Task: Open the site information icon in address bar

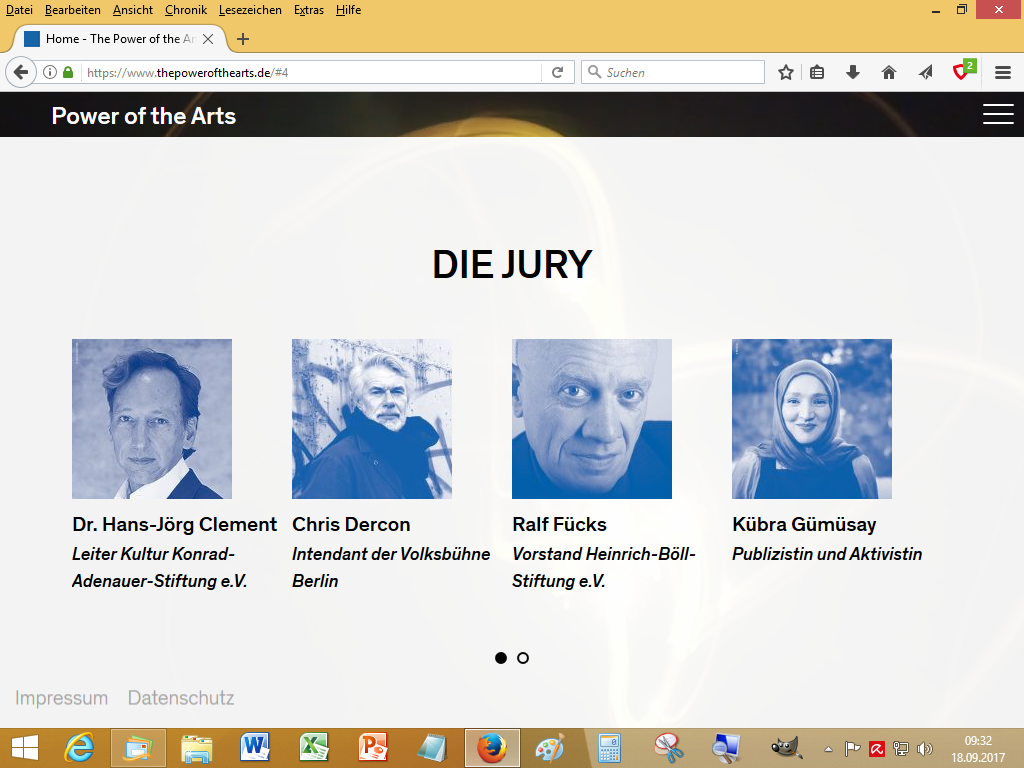Action: tap(50, 72)
